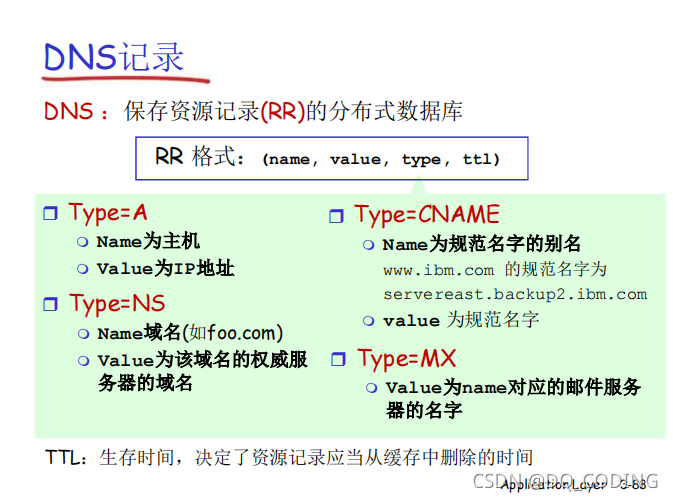673x502 pixels.
Task: Click the circle bullet next to "Name为主机"
Action: pyautogui.click(x=82, y=242)
